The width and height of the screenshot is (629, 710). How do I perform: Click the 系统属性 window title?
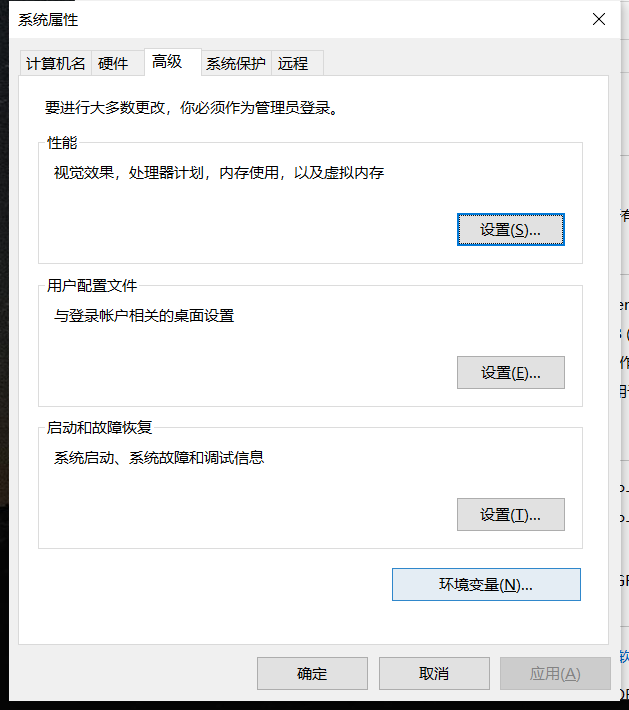(x=48, y=20)
